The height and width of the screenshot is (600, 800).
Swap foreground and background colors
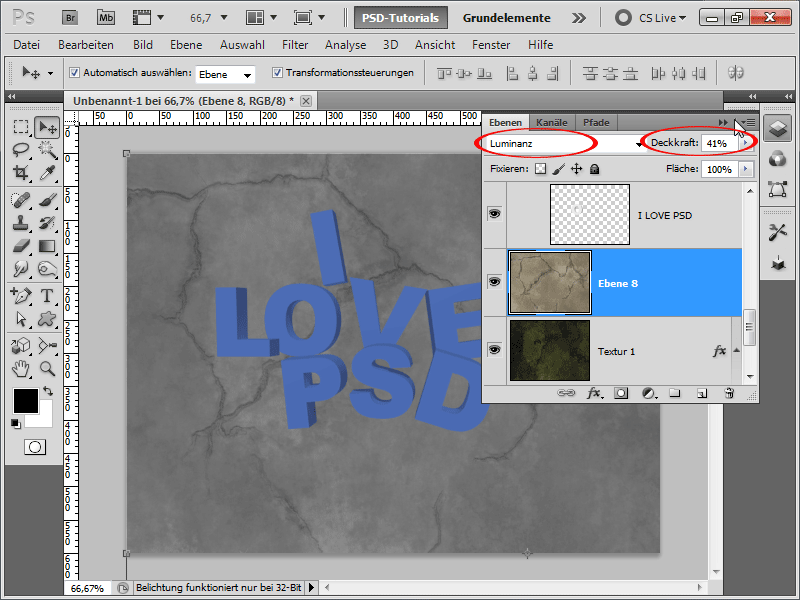48,391
